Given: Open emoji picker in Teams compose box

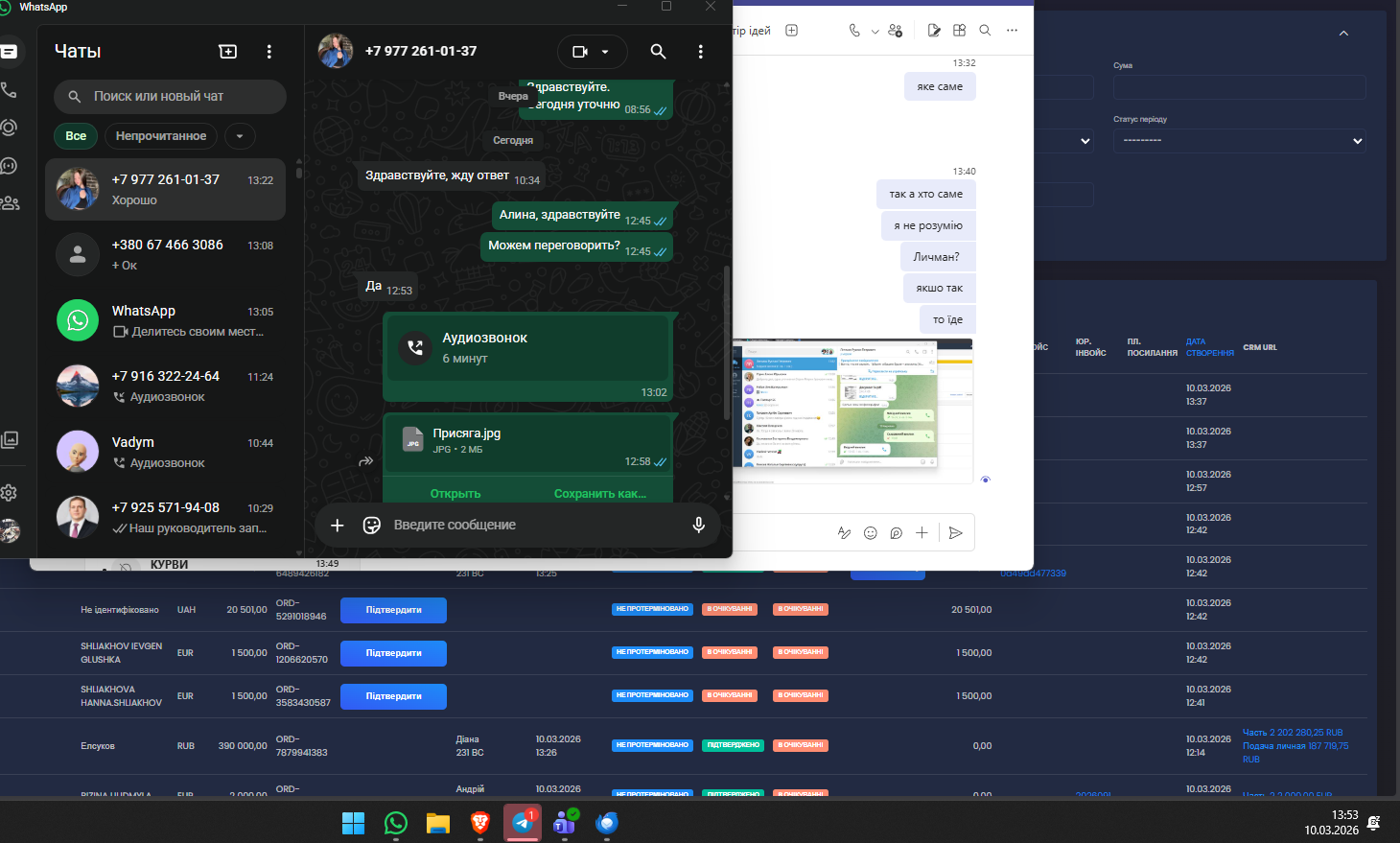Looking at the screenshot, I should (x=871, y=533).
